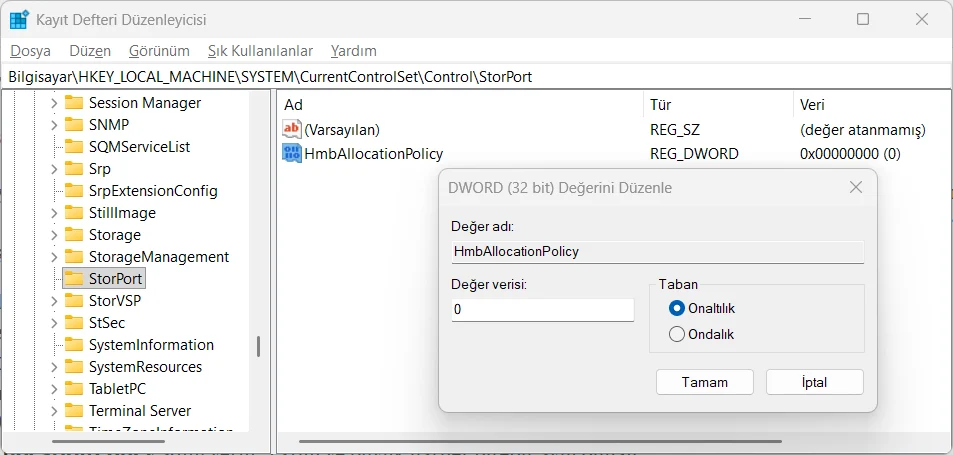953x455 pixels.
Task: Open the Dosya menu
Action: [x=30, y=50]
